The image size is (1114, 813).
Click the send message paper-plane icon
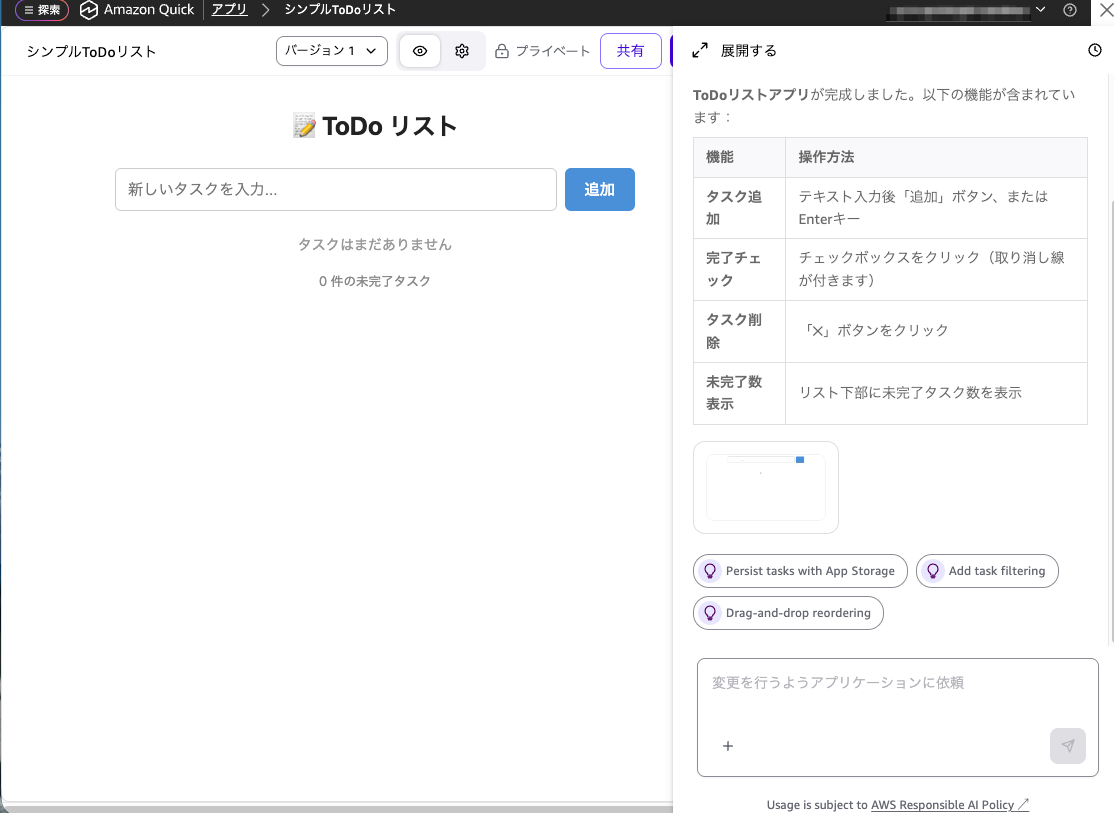(x=1067, y=746)
